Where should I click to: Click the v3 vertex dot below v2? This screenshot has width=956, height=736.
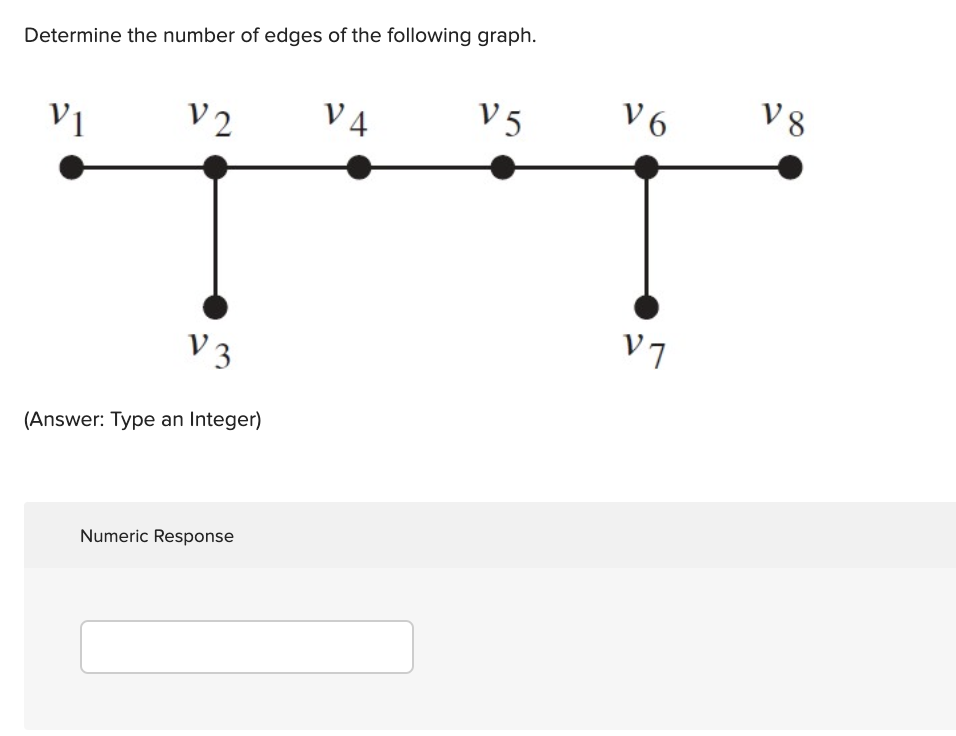[214, 307]
